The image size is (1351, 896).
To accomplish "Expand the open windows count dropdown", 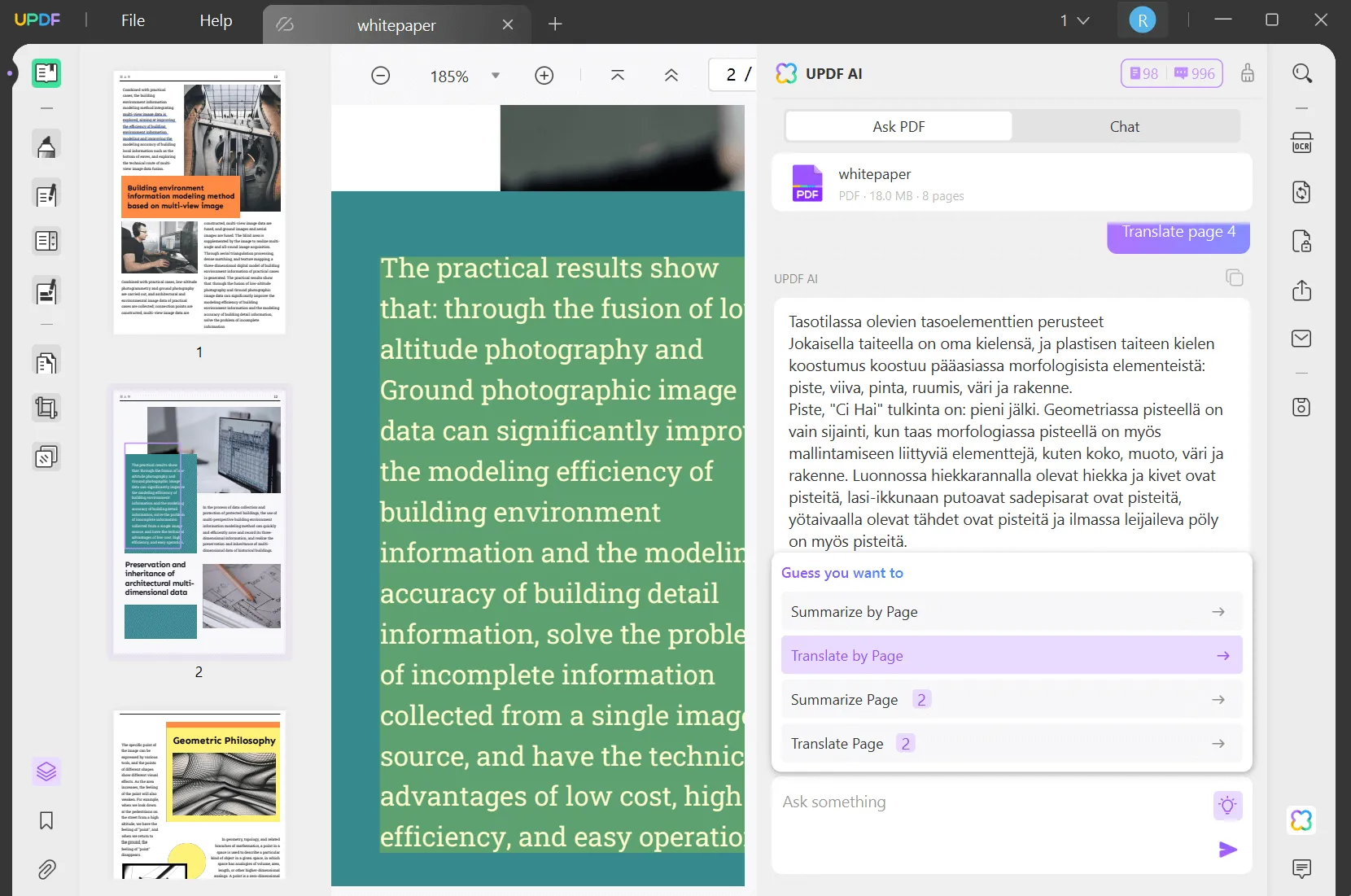I will (x=1075, y=20).
